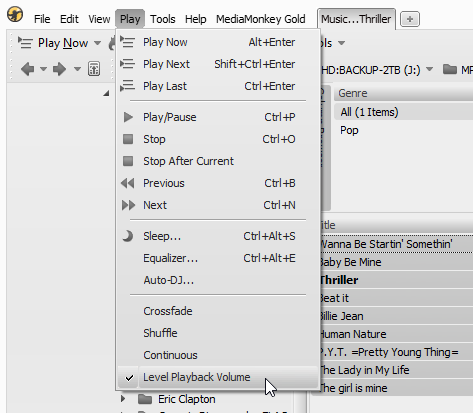Click the Play/Pause triangle icon in the menu
473x413 pixels.
(128, 117)
